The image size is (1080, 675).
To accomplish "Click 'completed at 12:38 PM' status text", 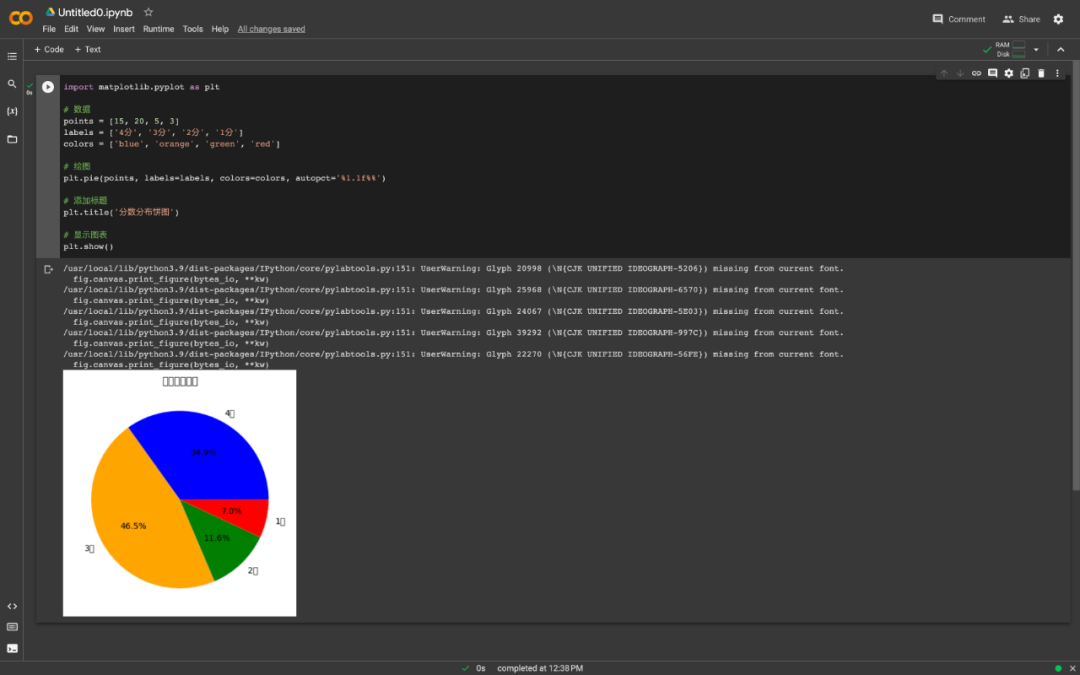I will 540,668.
